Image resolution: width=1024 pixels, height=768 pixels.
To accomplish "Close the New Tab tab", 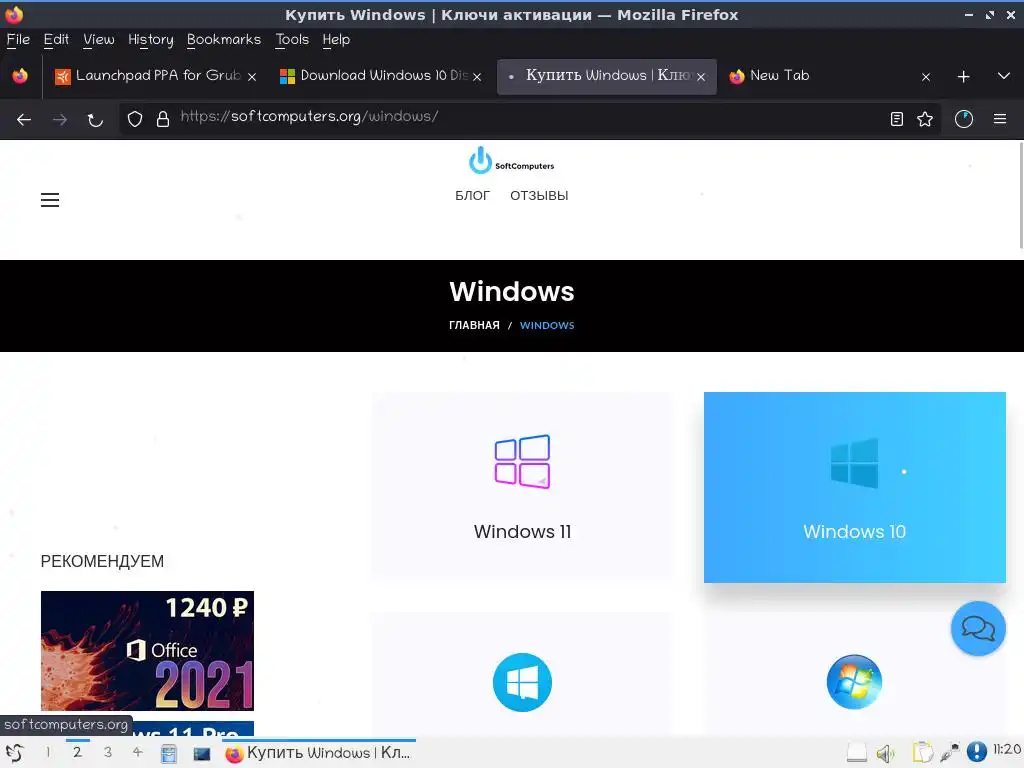I will coord(925,77).
